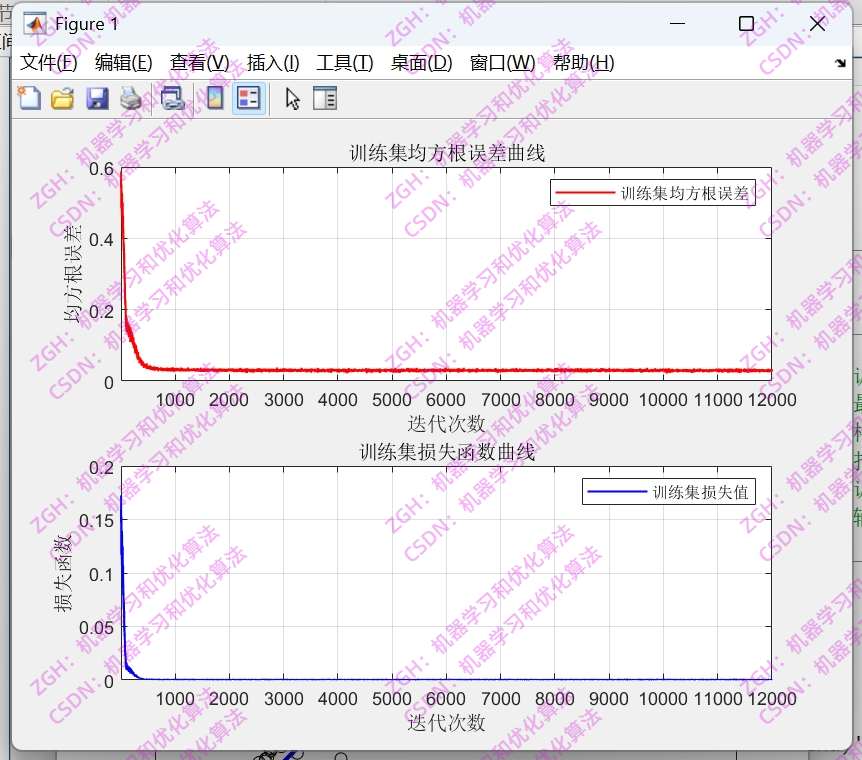The height and width of the screenshot is (760, 862).
Task: Click the Link Plot toolbar icon
Action: (x=172, y=99)
